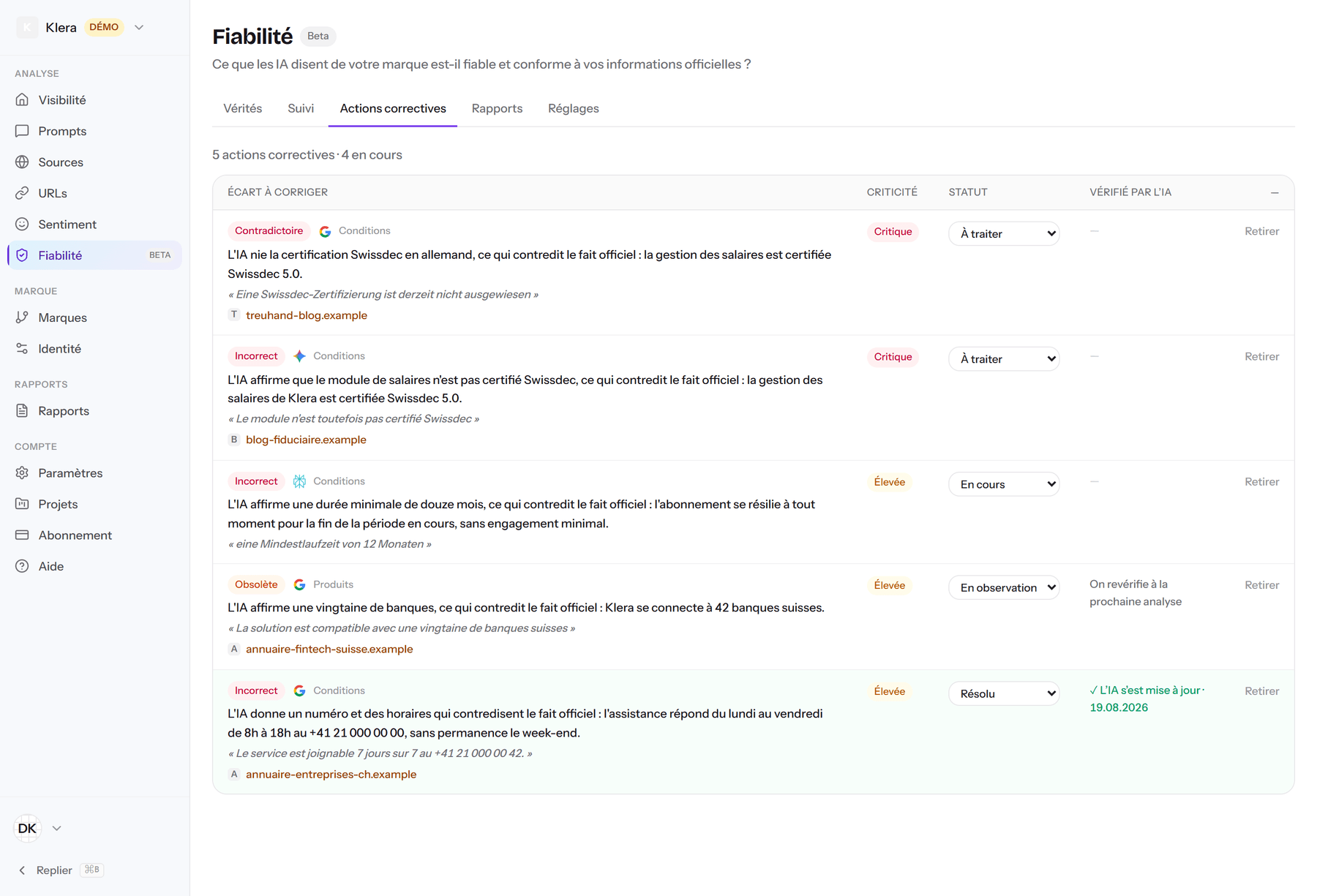
Task: Switch to the Suivi tab
Action: [301, 108]
